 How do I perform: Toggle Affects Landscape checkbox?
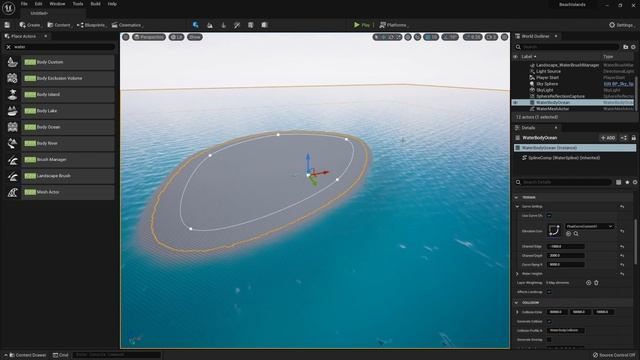click(x=549, y=292)
